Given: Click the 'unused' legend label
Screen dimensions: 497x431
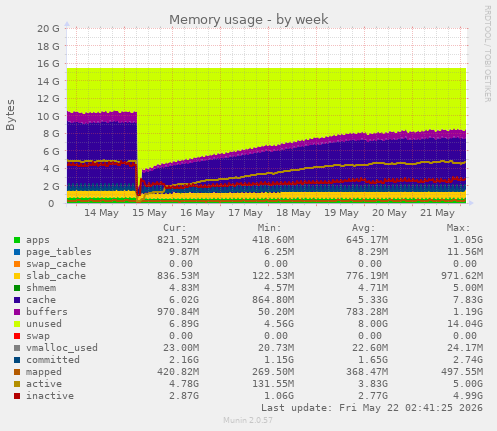Looking at the screenshot, I should tap(44, 324).
